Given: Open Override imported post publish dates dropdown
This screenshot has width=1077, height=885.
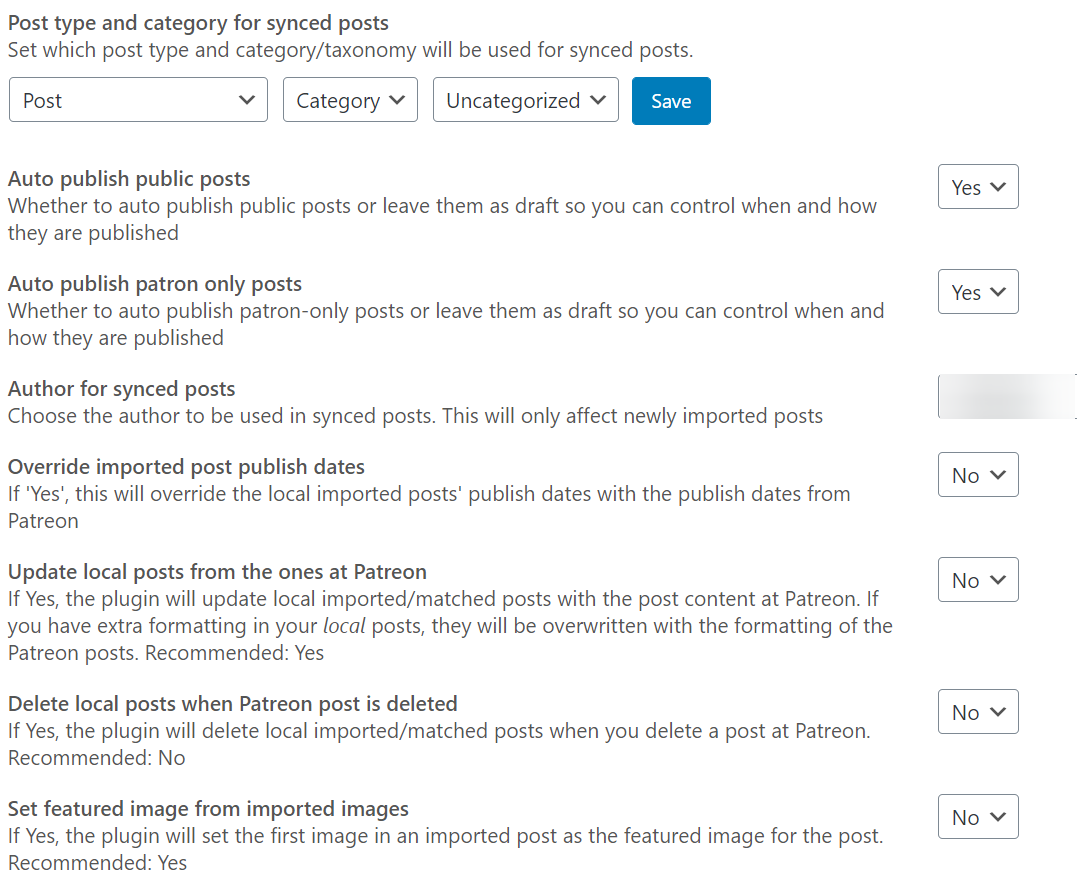Looking at the screenshot, I should tap(978, 475).
